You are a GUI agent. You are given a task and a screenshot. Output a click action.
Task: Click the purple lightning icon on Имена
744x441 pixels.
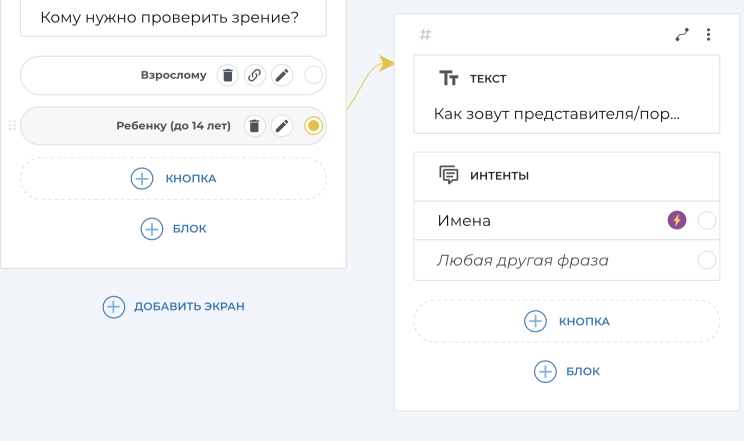pos(677,220)
